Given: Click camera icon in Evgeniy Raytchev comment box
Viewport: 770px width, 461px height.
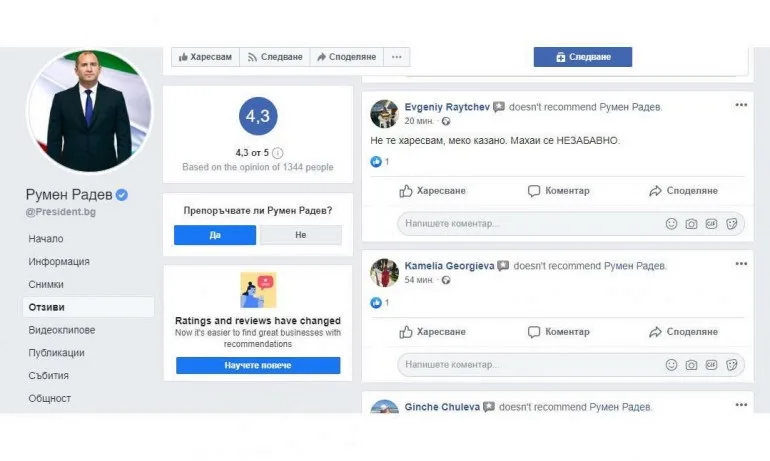Looking at the screenshot, I should coord(691,224).
